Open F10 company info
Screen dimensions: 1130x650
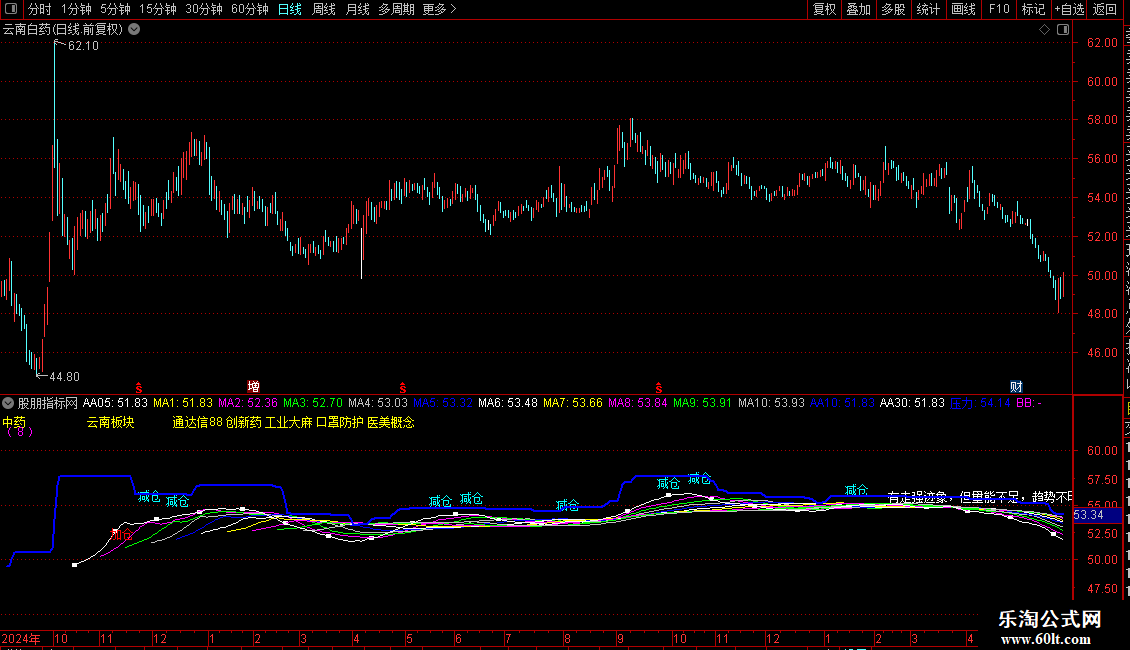click(x=999, y=9)
